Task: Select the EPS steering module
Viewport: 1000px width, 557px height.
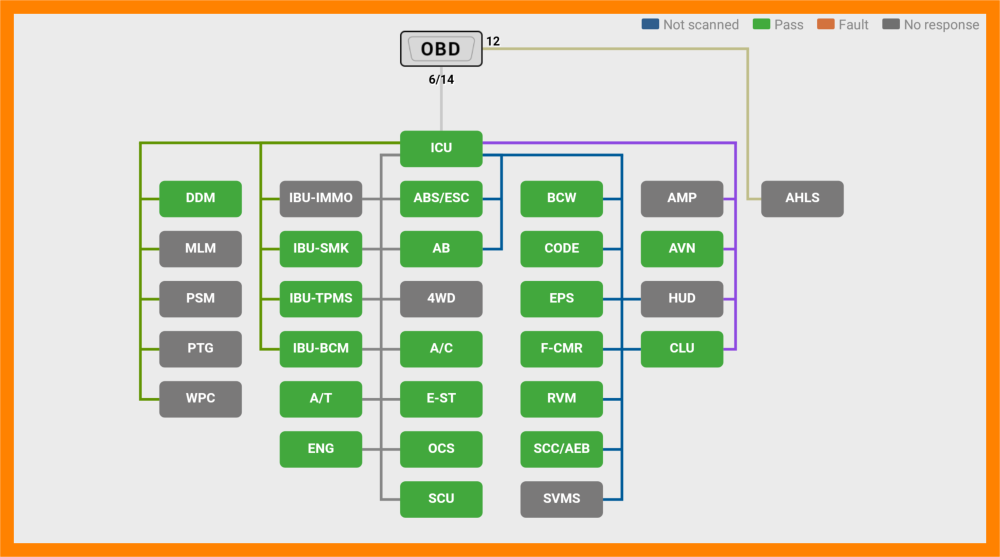Action: [x=561, y=299]
